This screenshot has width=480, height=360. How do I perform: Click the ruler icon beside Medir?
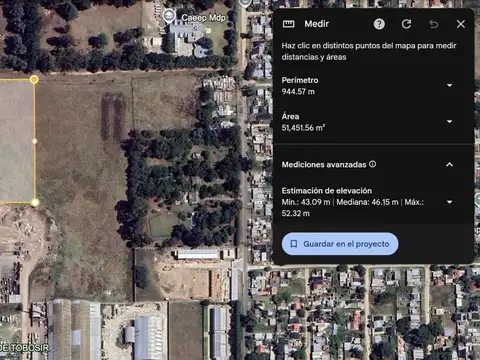pos(288,24)
